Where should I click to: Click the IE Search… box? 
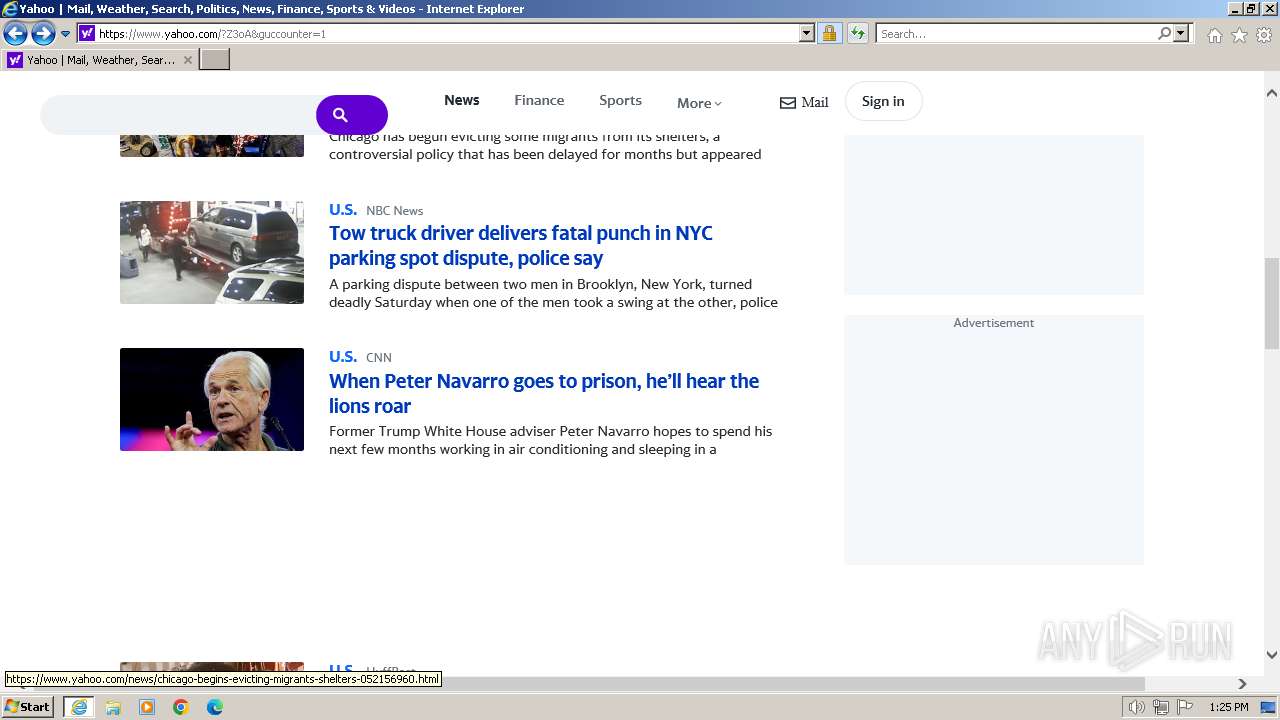pyautogui.click(x=1016, y=33)
